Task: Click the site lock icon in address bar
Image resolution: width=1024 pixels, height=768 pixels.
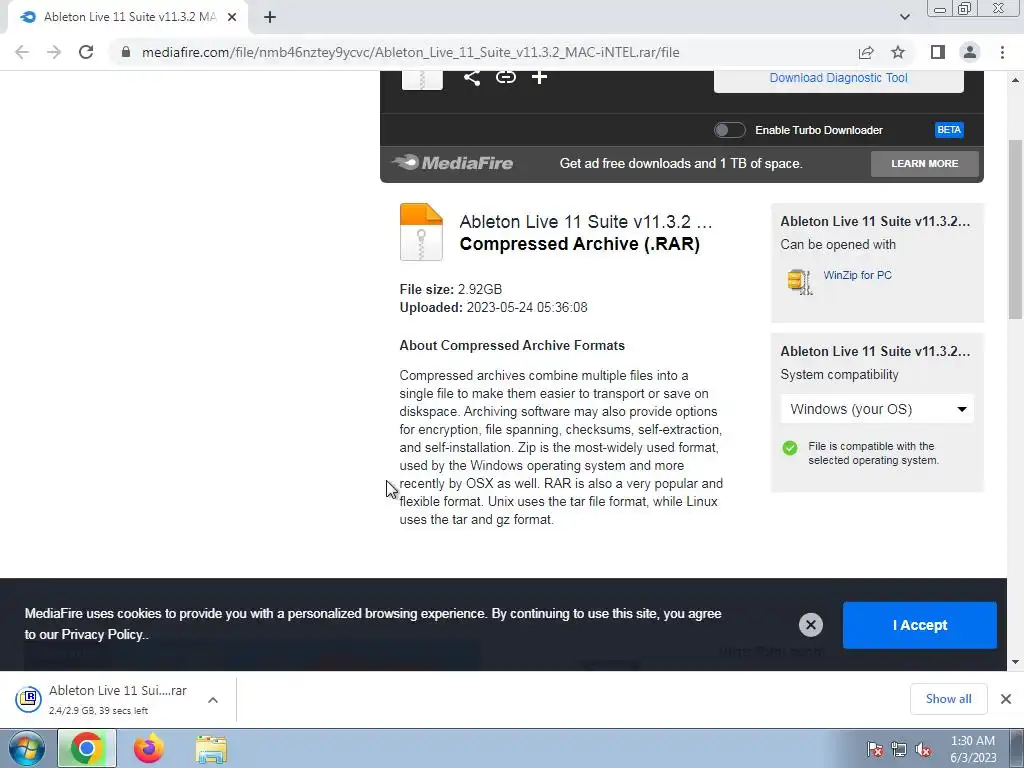Action: [x=126, y=52]
